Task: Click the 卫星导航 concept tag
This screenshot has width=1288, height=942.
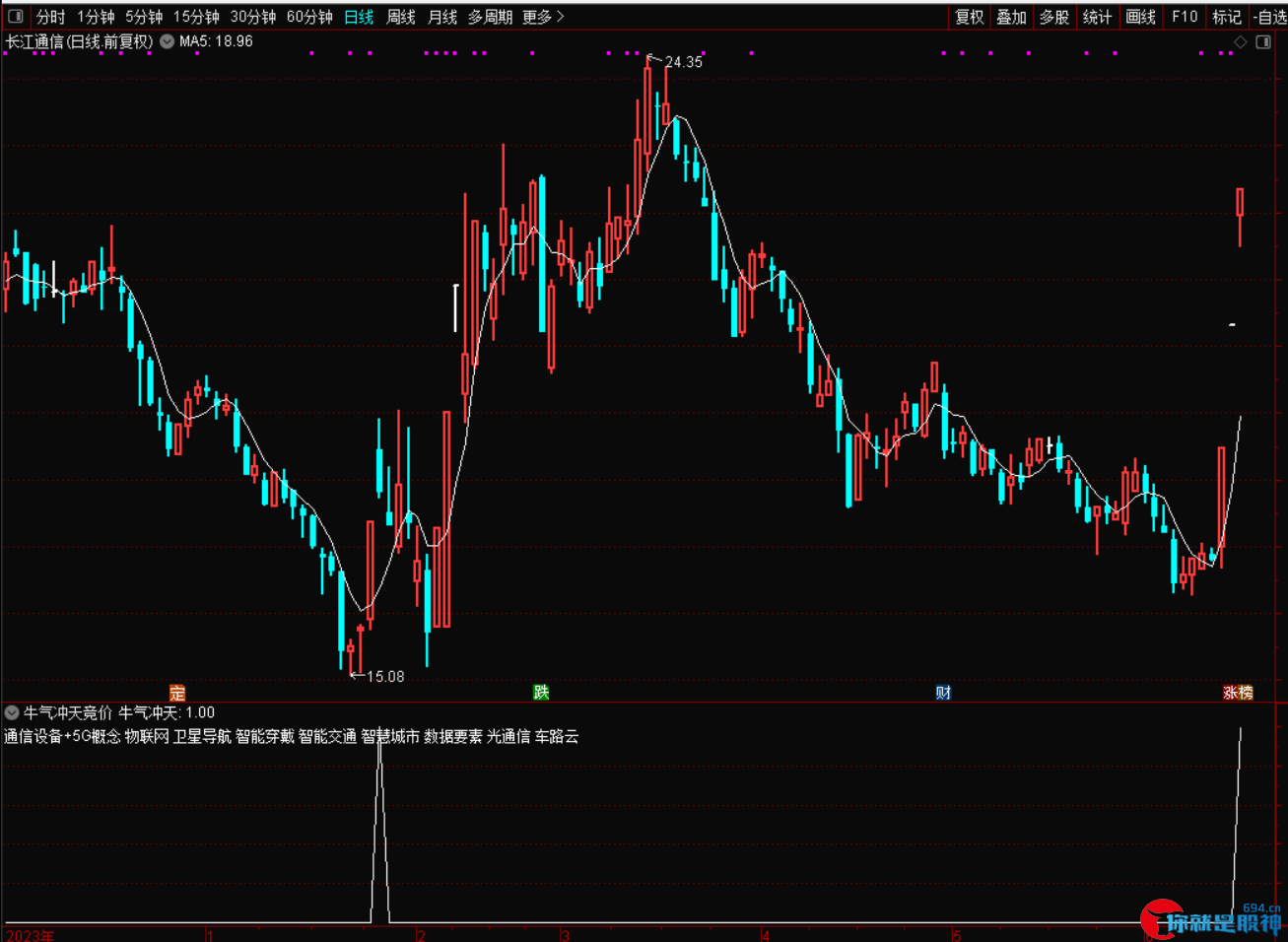Action: 202,736
